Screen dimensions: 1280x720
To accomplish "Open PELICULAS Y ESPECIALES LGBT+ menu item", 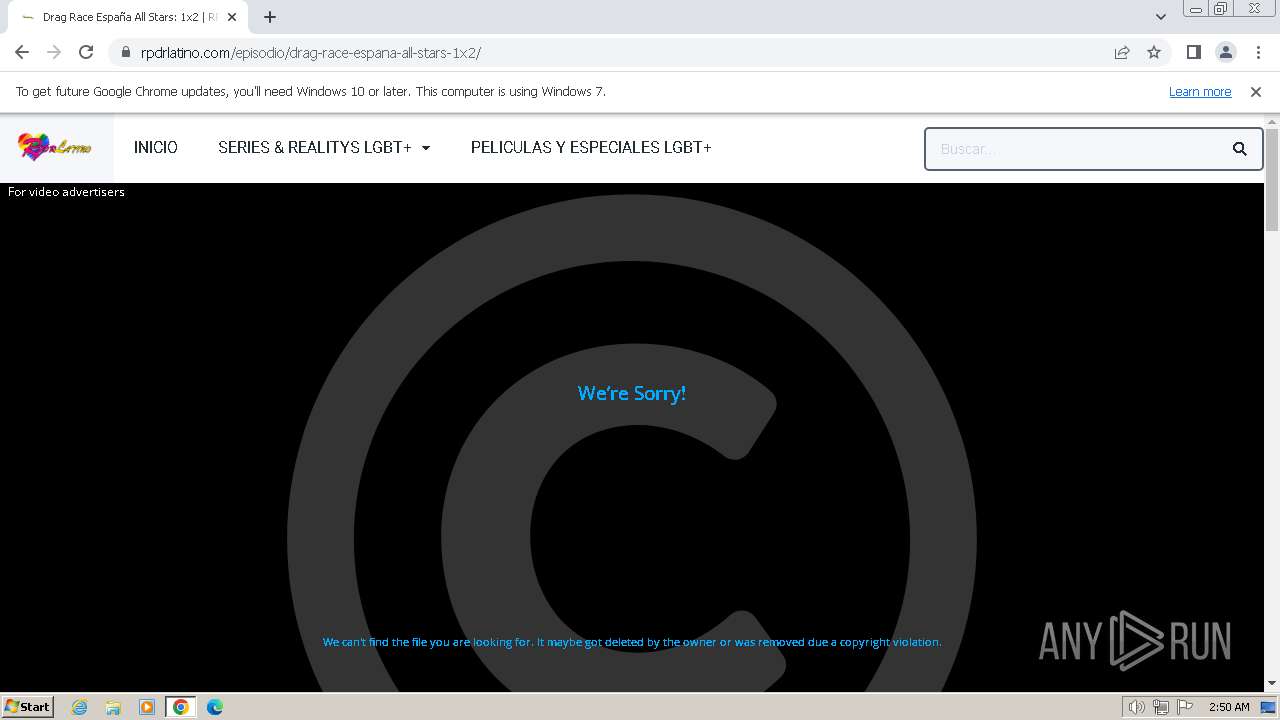I will pyautogui.click(x=591, y=147).
